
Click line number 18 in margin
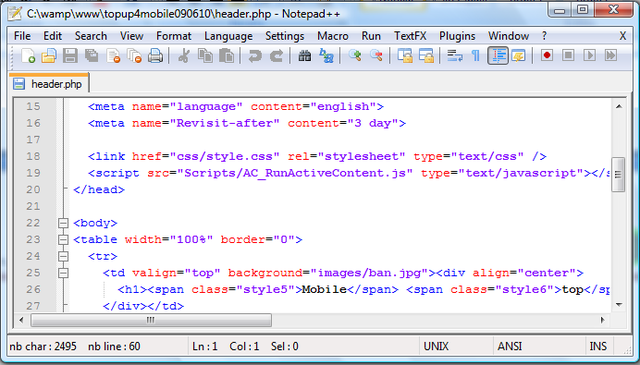33,156
